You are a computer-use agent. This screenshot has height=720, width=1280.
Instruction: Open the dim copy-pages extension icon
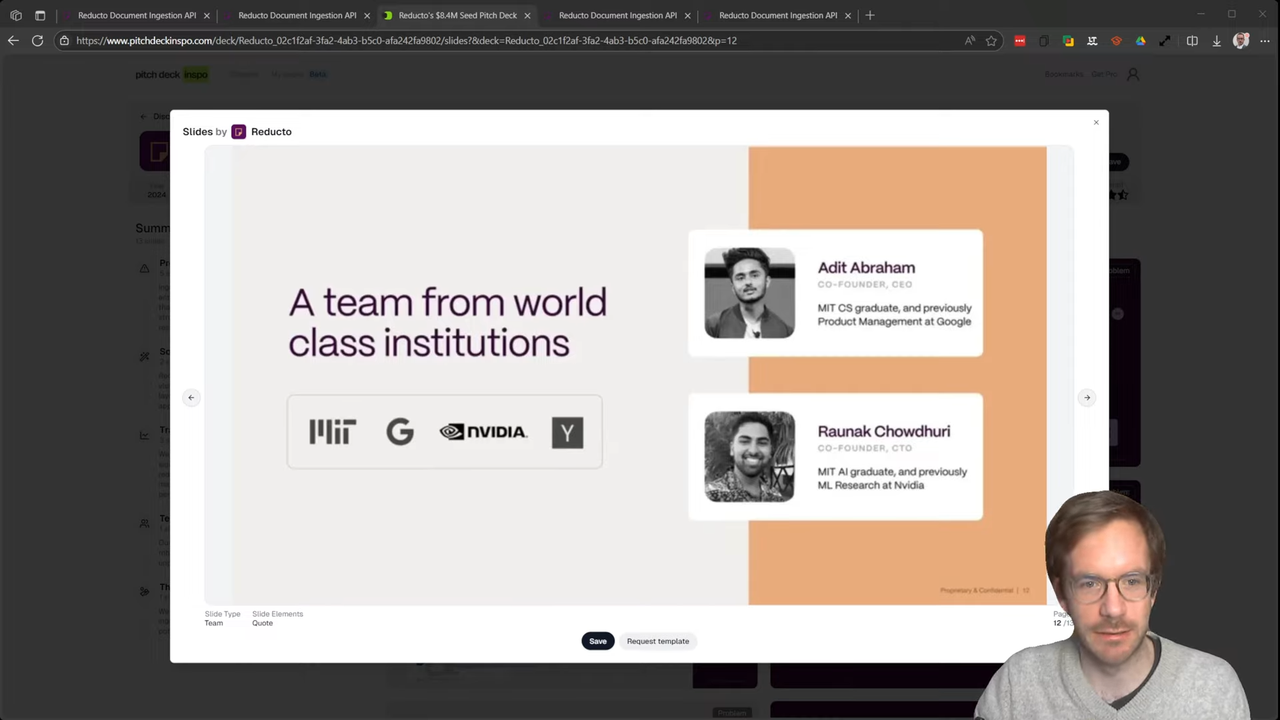coord(1044,40)
